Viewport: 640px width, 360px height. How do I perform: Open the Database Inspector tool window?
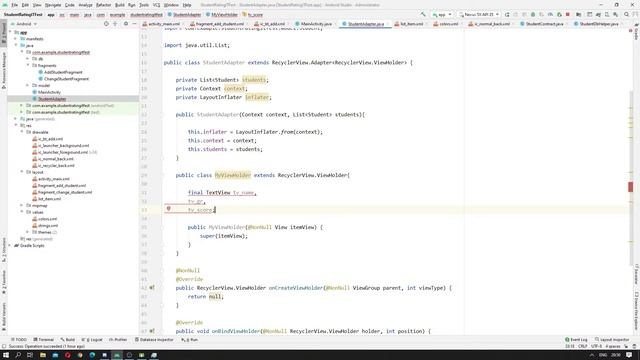coord(154,340)
